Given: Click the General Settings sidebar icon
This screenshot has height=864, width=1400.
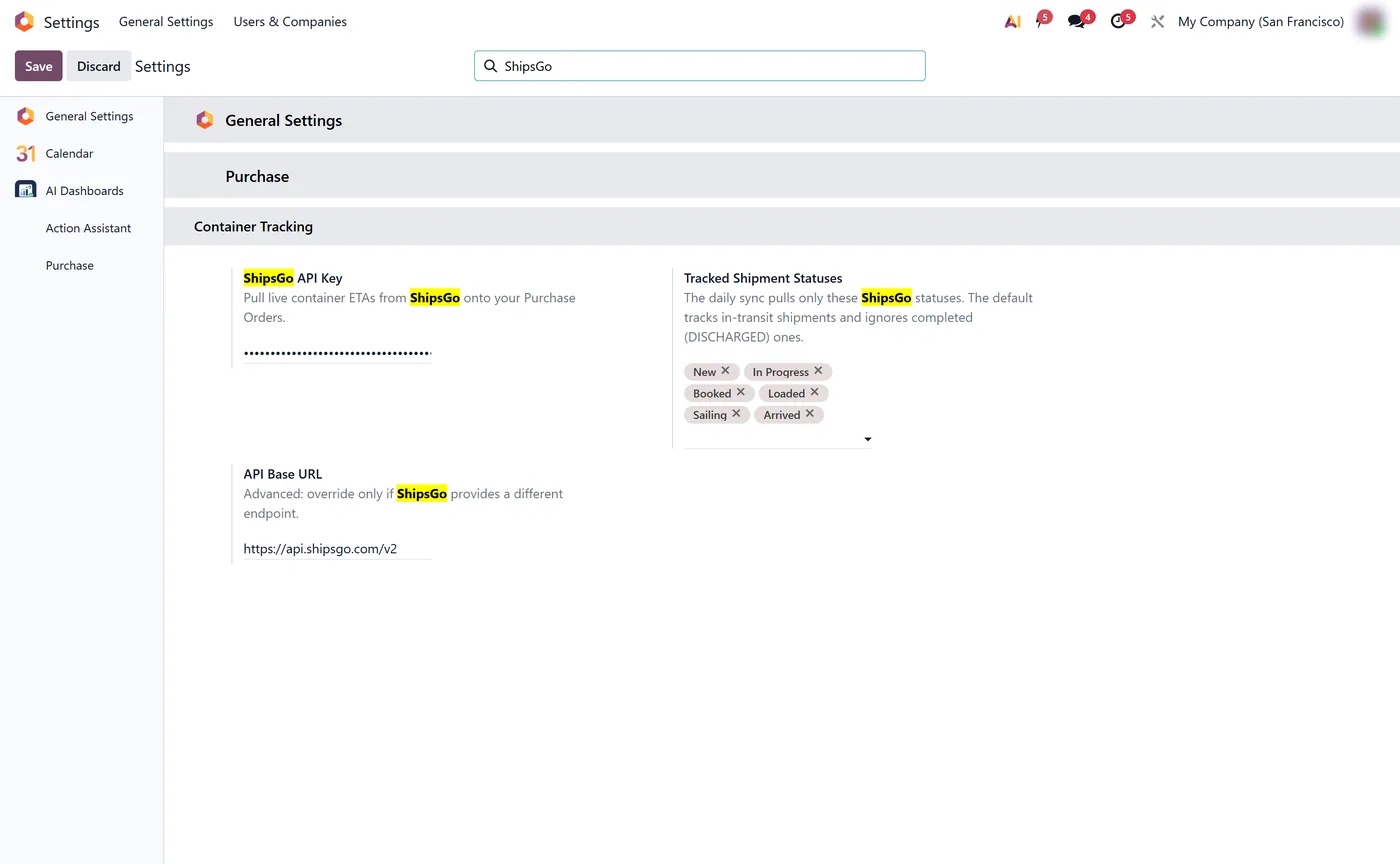Looking at the screenshot, I should point(26,116).
